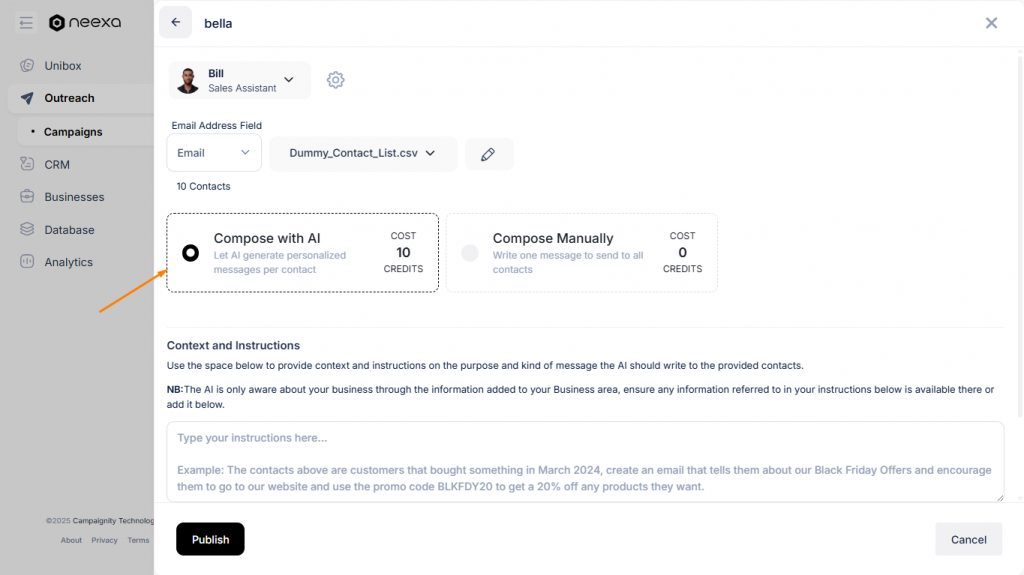
Task: Click the Unibox sidebar icon
Action: [x=27, y=66]
